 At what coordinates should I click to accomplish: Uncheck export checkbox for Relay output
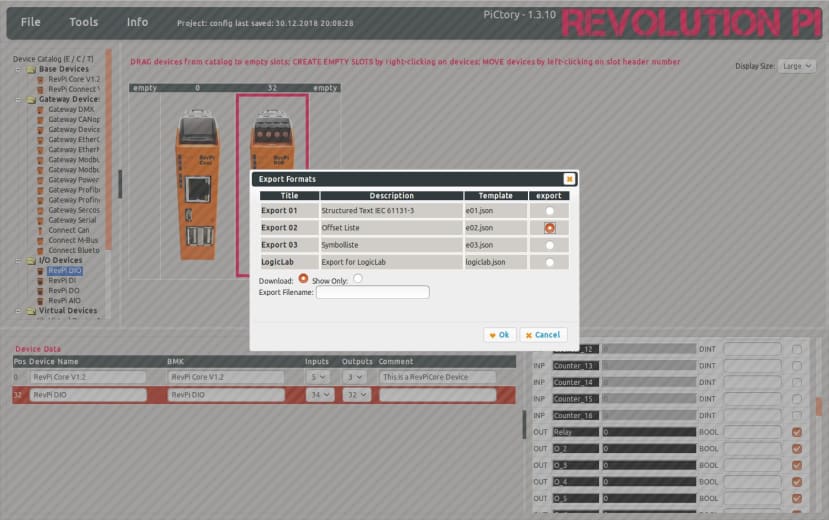797,432
